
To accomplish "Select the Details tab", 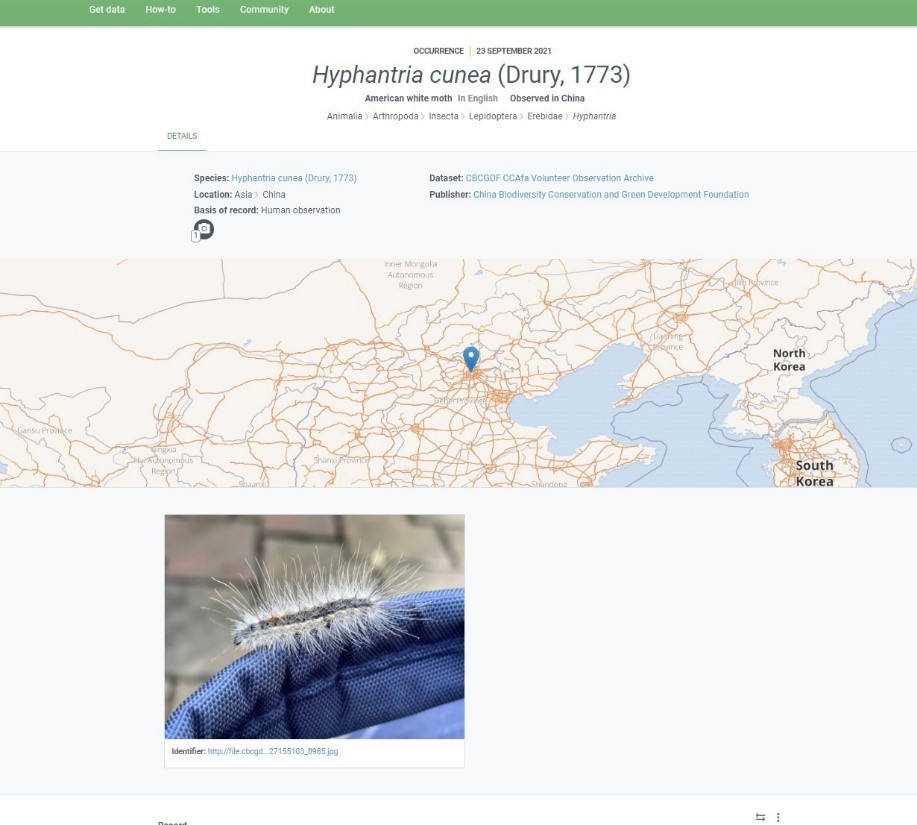I will pos(182,136).
